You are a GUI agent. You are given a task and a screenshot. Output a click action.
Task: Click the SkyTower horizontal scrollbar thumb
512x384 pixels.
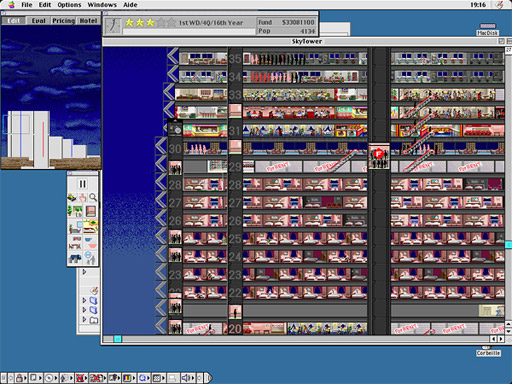pyautogui.click(x=118, y=339)
